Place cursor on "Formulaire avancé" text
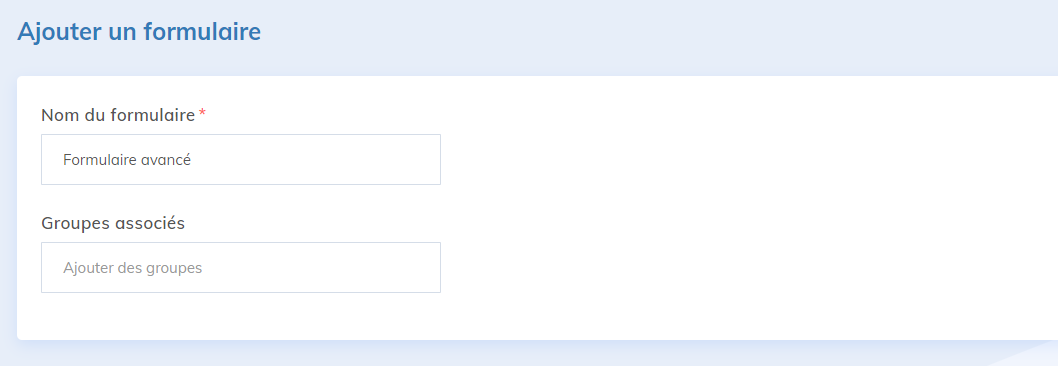 coord(127,160)
